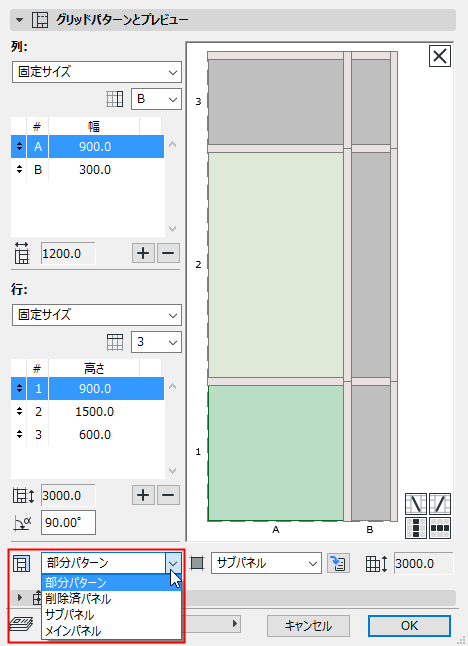The width and height of the screenshot is (468, 646).
Task: Select row 2 with height 1500.0
Action: pyautogui.click(x=87, y=412)
